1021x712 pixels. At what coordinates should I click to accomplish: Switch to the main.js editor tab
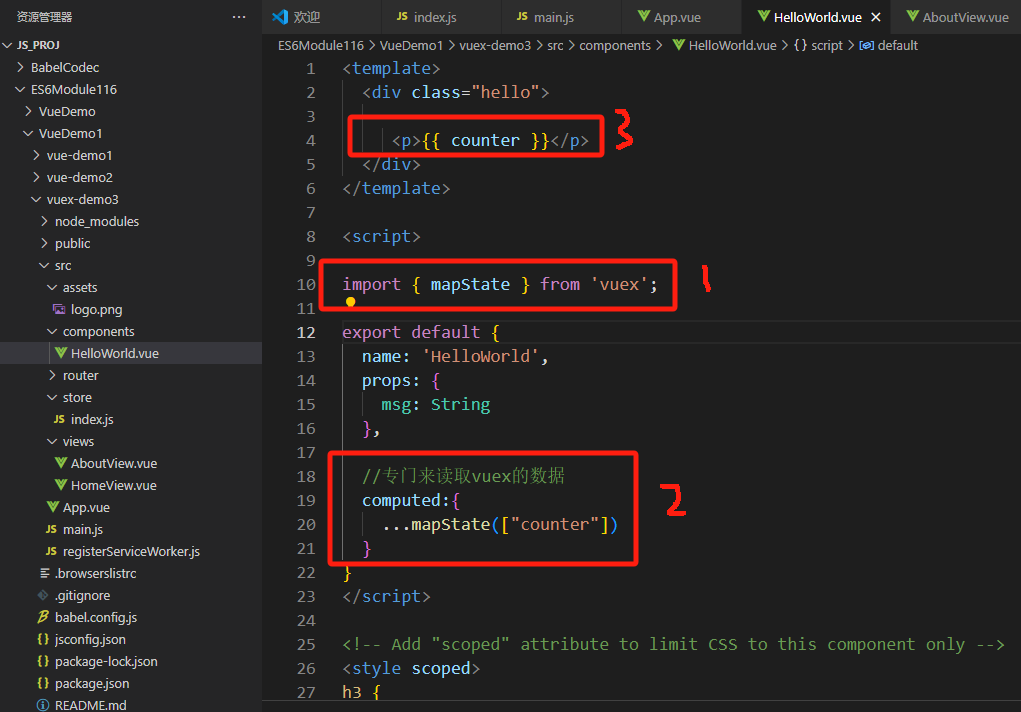[561, 17]
